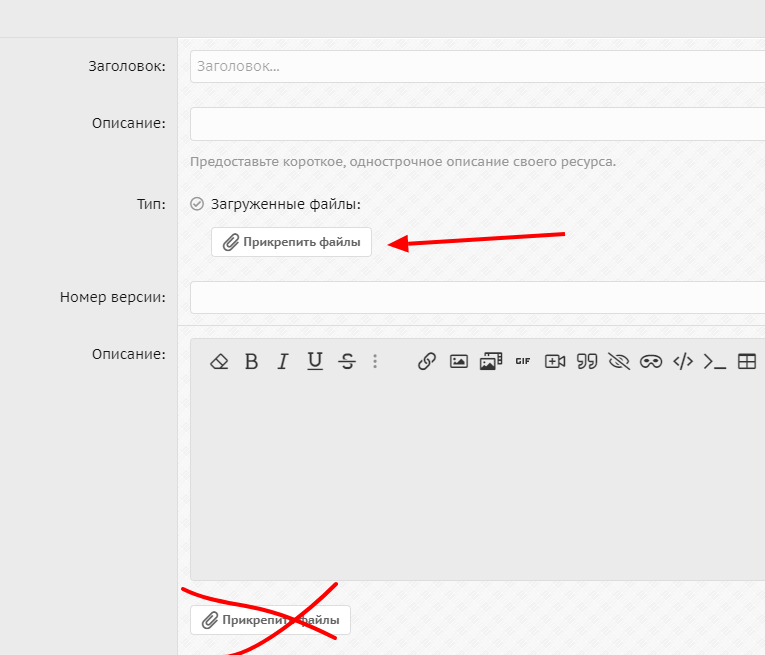
Task: Click hint text 'Предоставьте короткое, однострочное описание'
Action: point(403,161)
